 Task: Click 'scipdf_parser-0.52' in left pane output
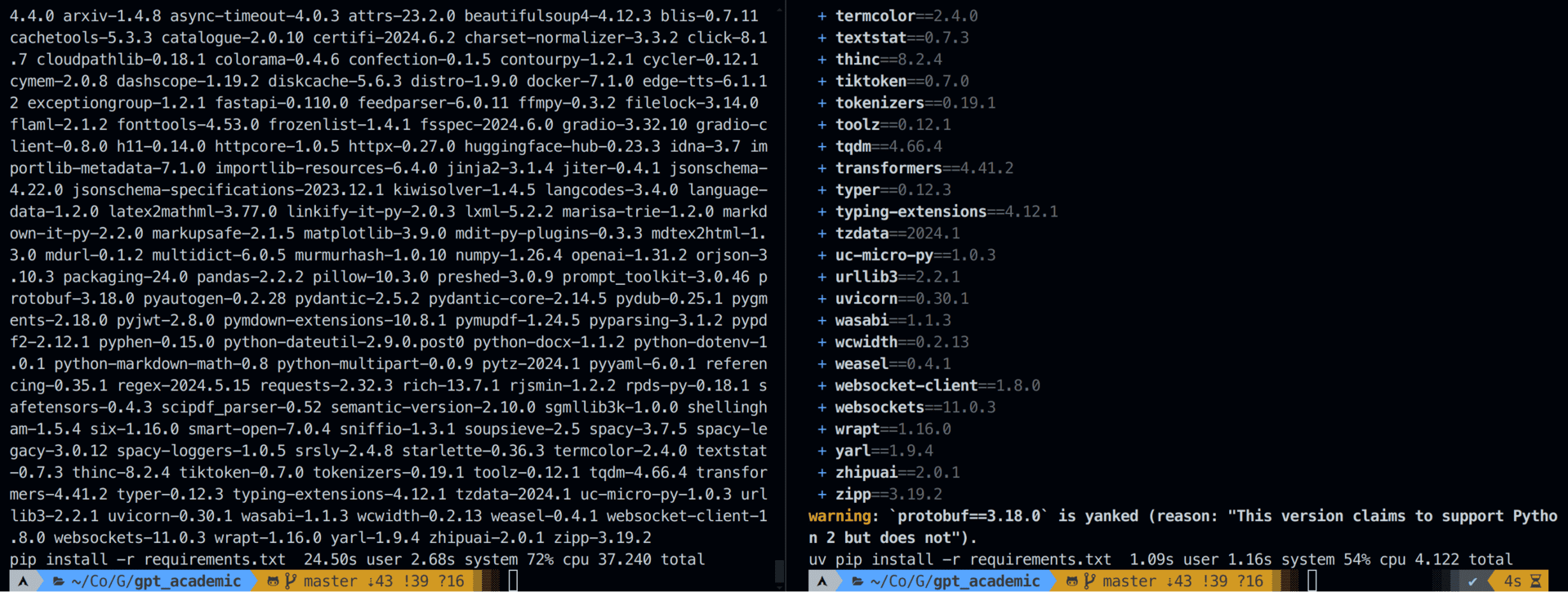[241, 407]
